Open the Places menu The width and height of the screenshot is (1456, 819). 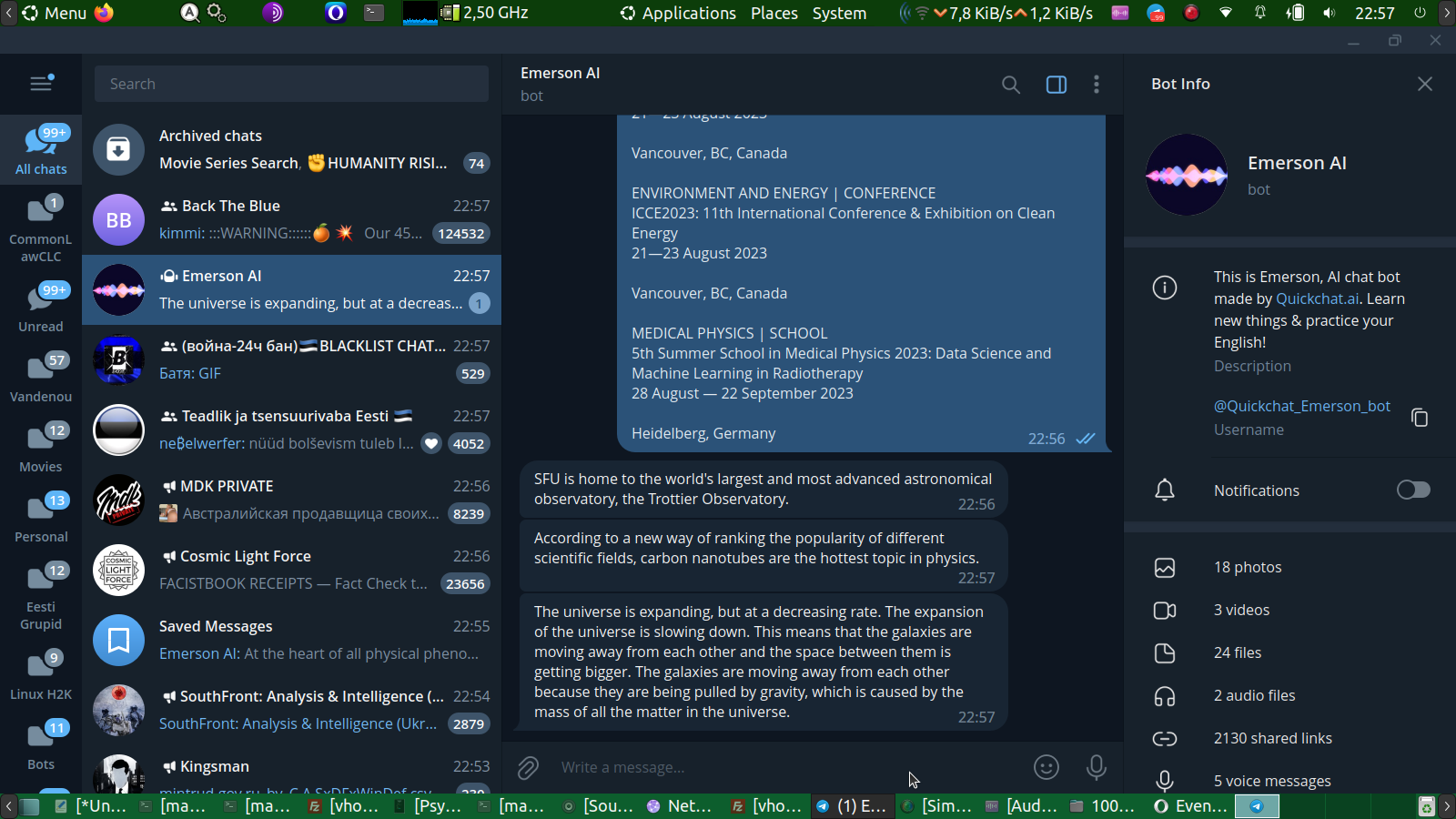774,13
